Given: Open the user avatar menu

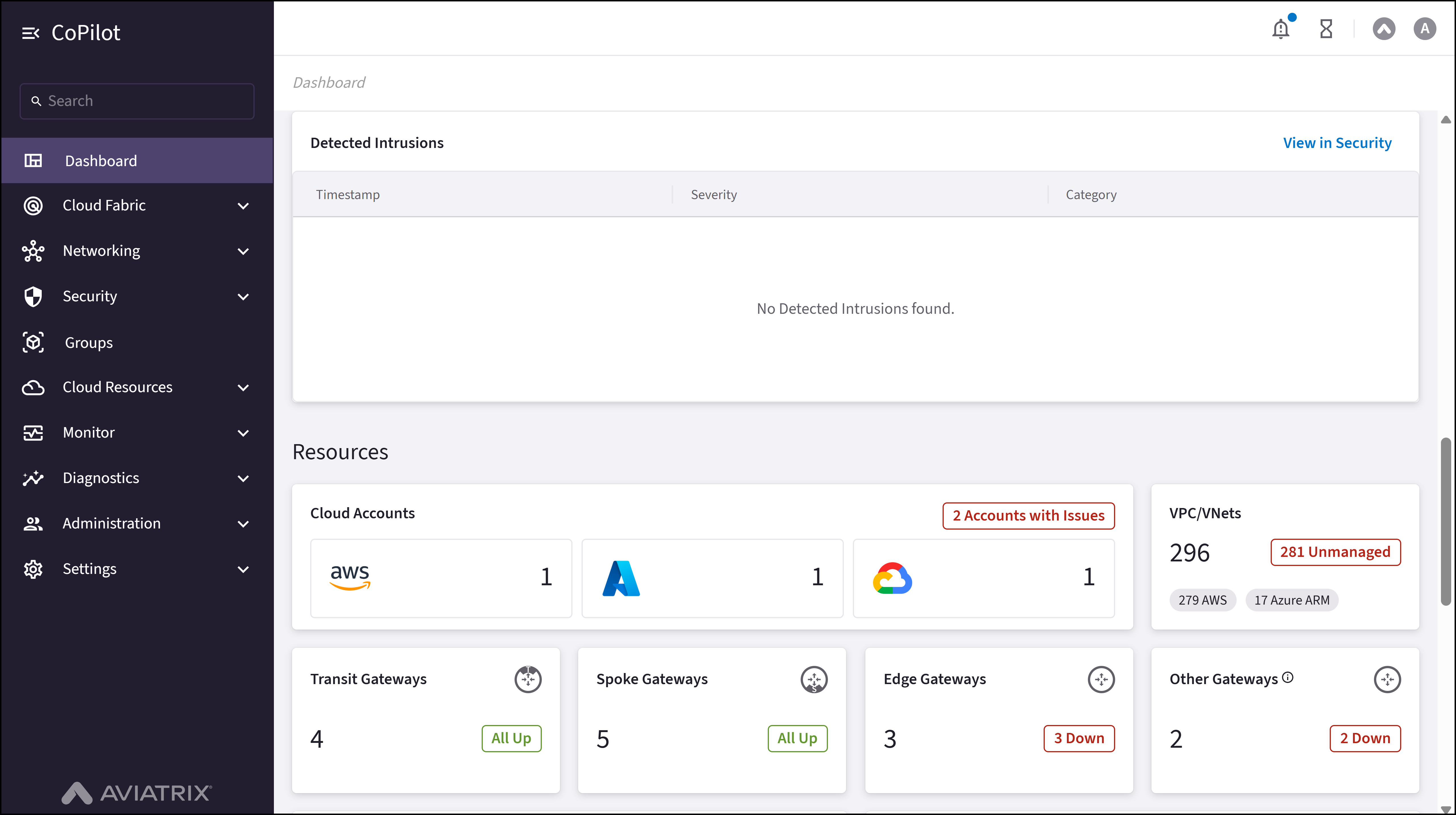Looking at the screenshot, I should click(x=1424, y=28).
